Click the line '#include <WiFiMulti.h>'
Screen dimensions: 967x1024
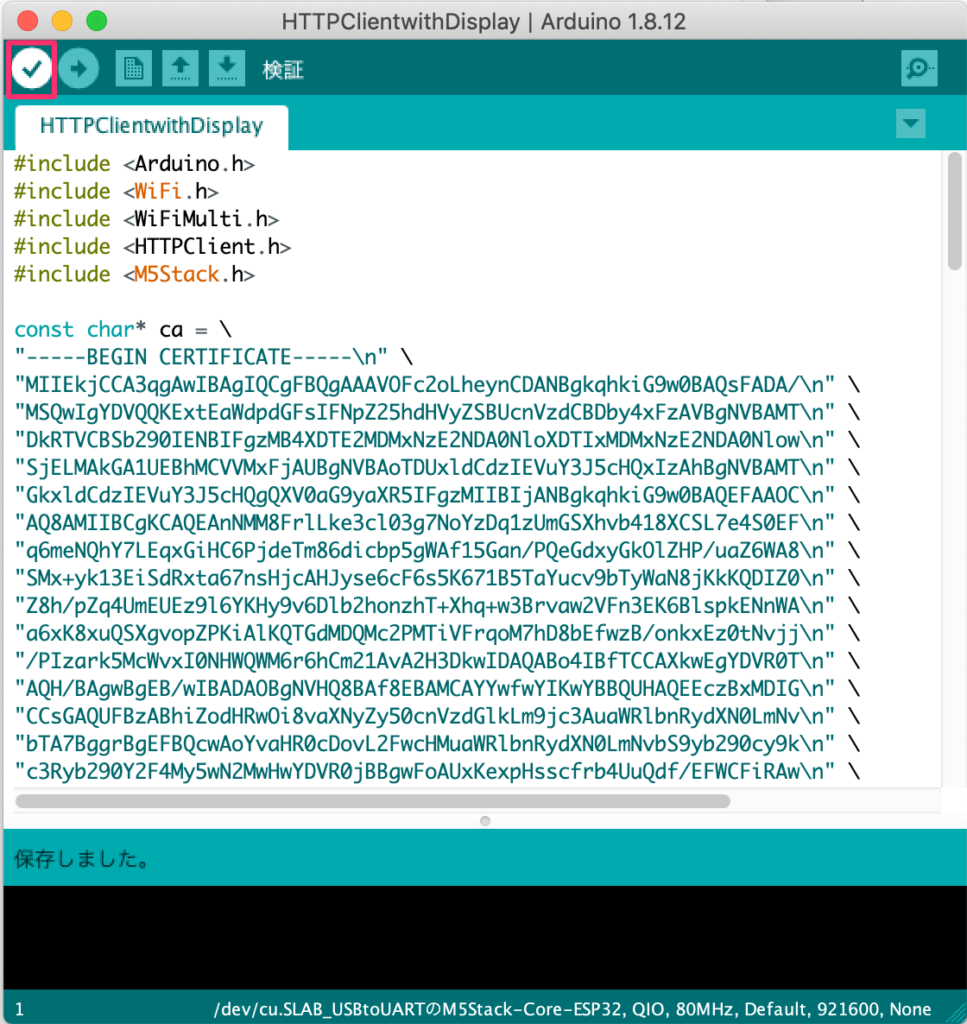point(146,219)
